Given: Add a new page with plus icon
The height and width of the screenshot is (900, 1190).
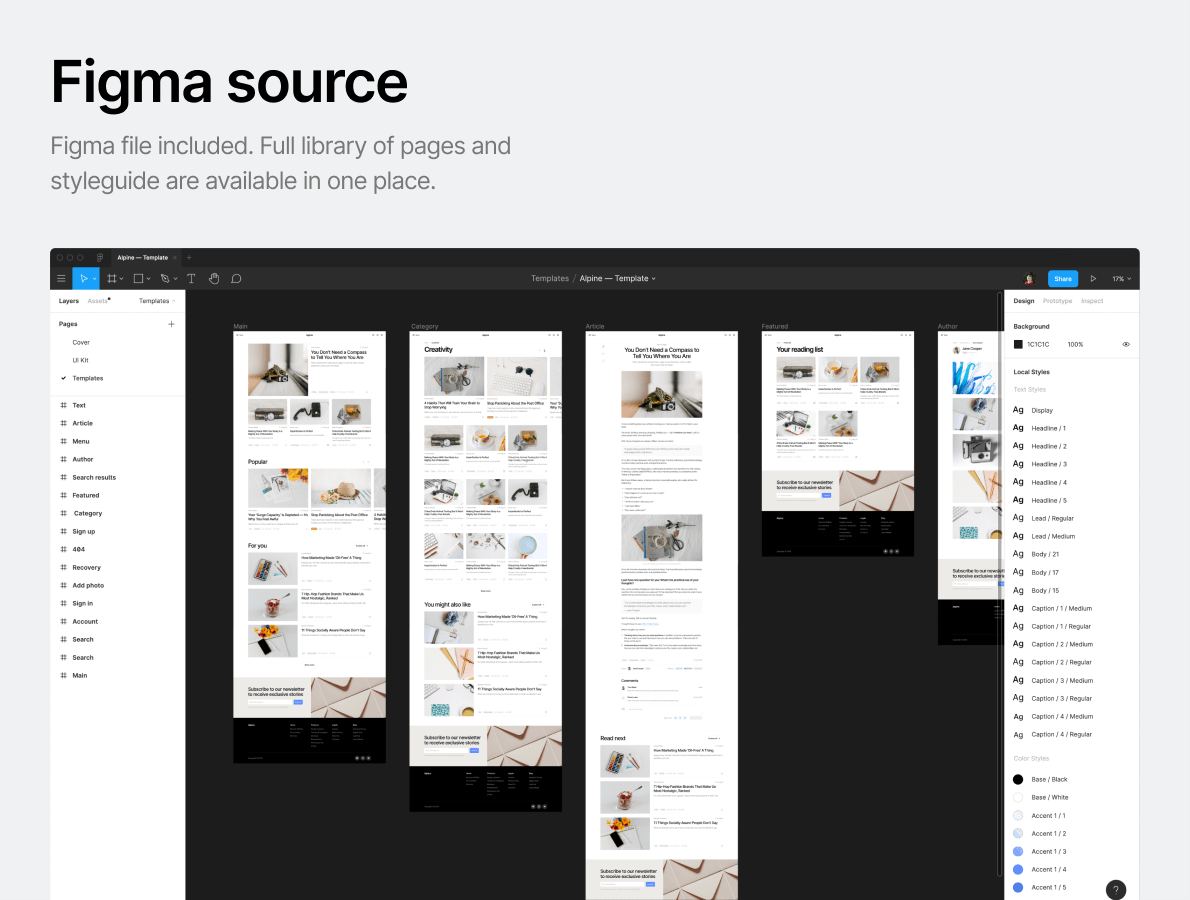Looking at the screenshot, I should pos(172,324).
